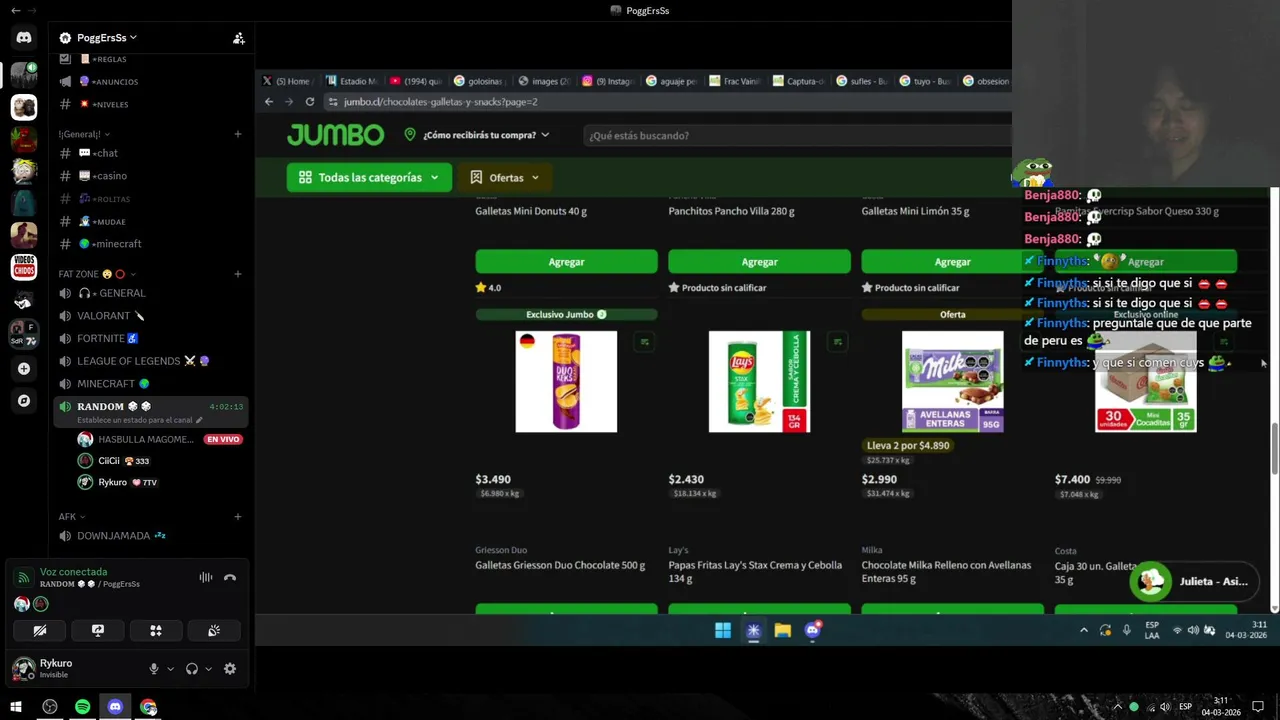The image size is (1280, 720).
Task: Expand microphone input options arrow
Action: [170, 669]
